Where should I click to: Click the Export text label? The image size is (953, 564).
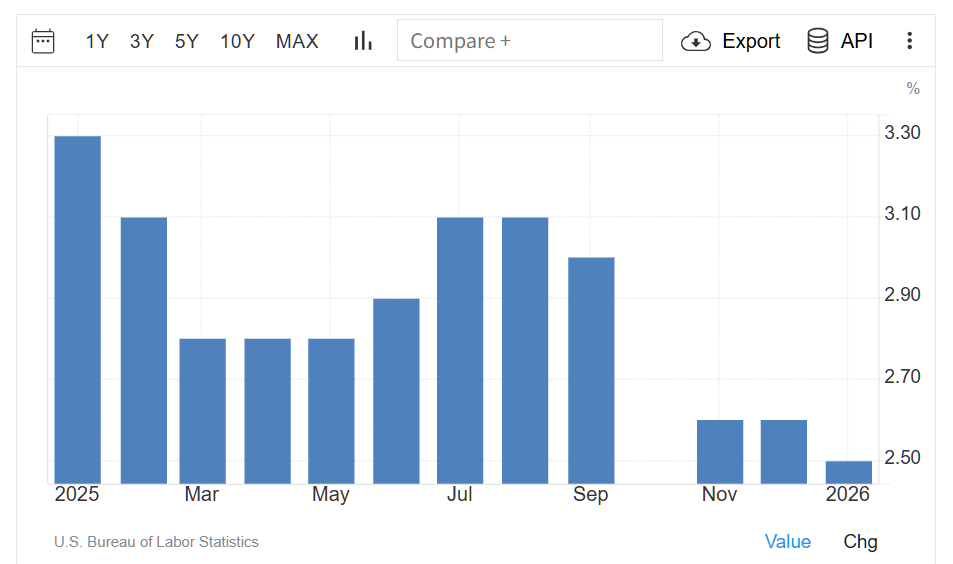click(751, 41)
